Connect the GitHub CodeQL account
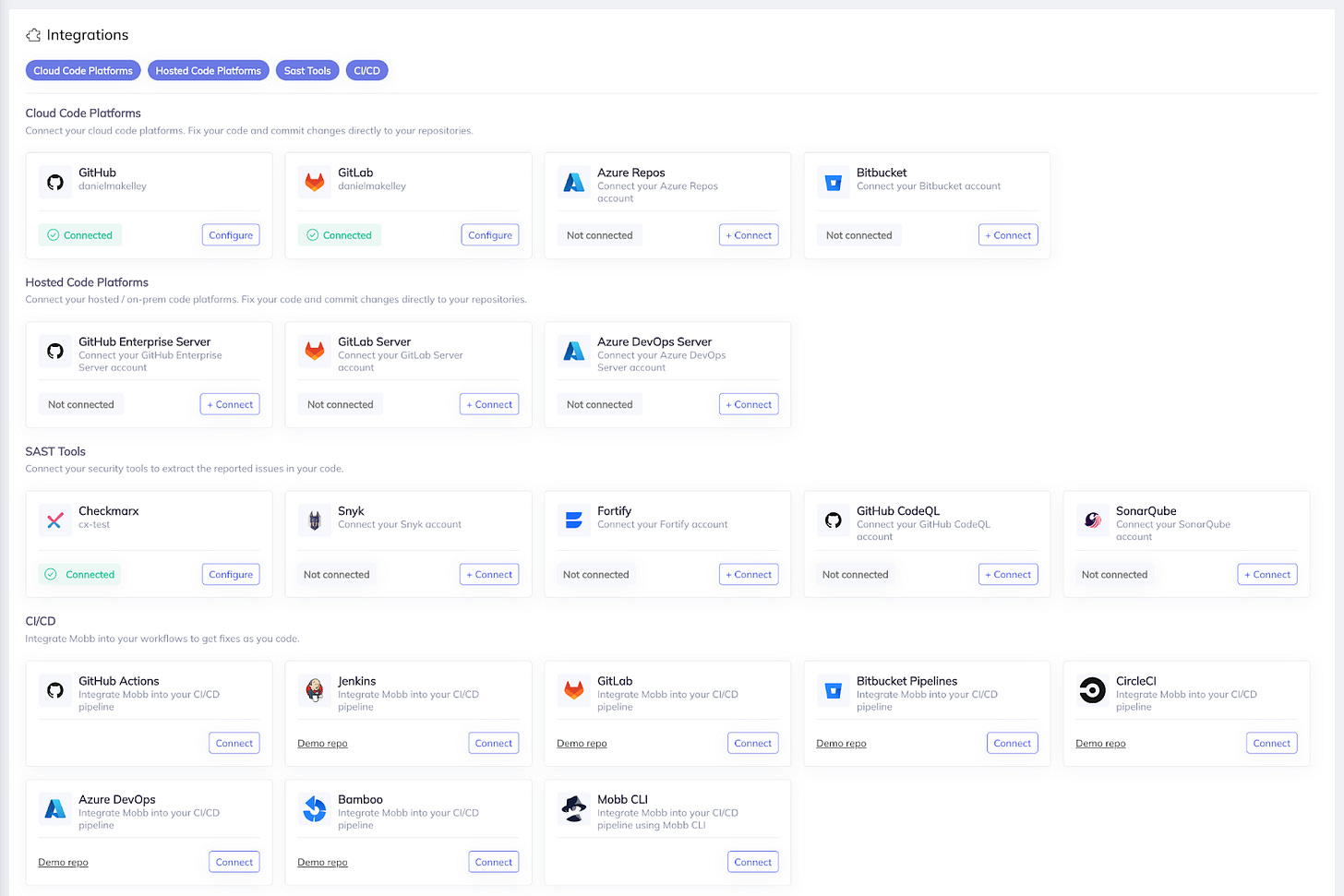The image size is (1344, 896). pyautogui.click(x=1008, y=574)
